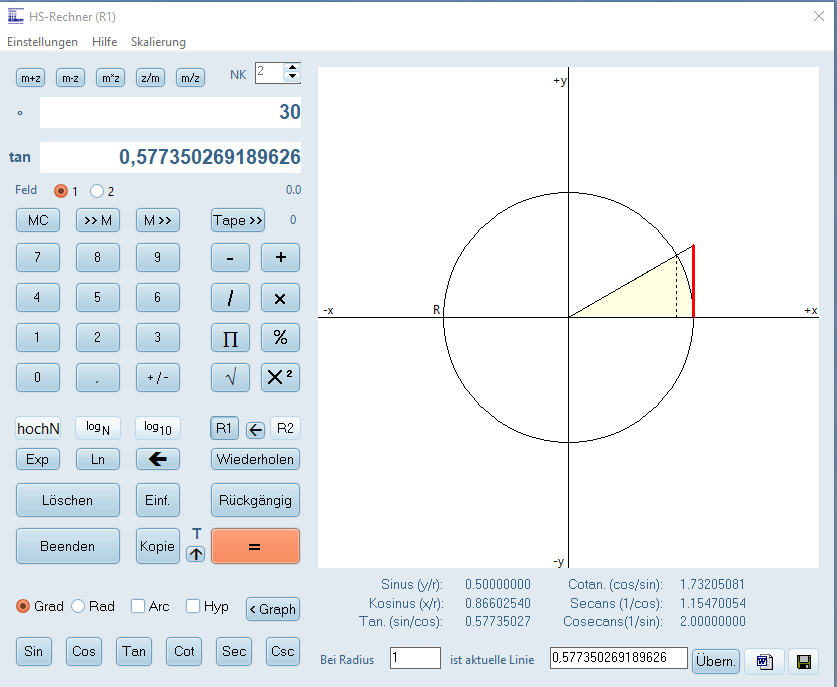Click the Sin function button
The width and height of the screenshot is (837, 687).
coord(34,651)
